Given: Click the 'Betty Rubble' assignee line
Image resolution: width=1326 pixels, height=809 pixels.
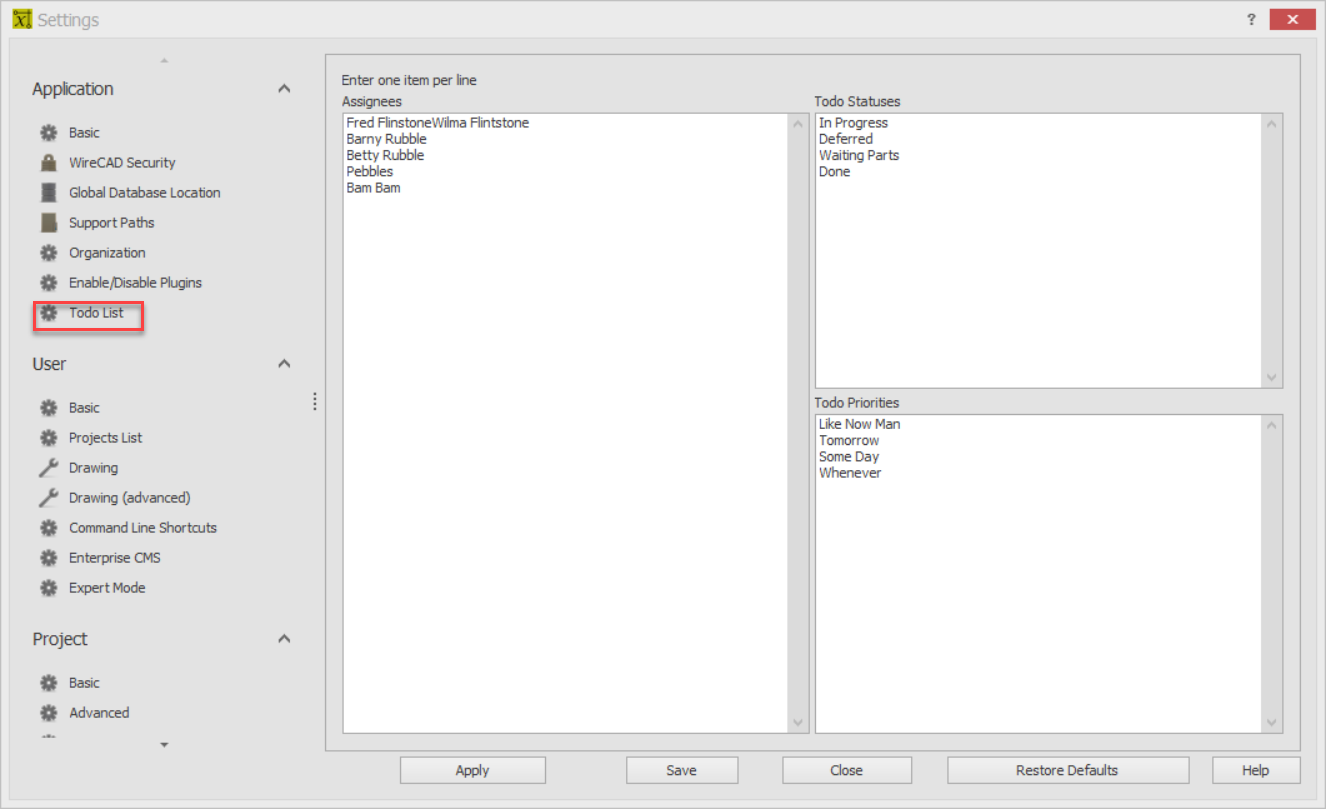Looking at the screenshot, I should [385, 155].
